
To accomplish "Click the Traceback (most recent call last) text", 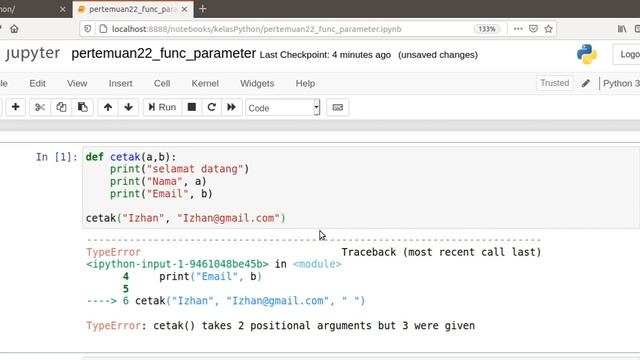I will coord(441,252).
